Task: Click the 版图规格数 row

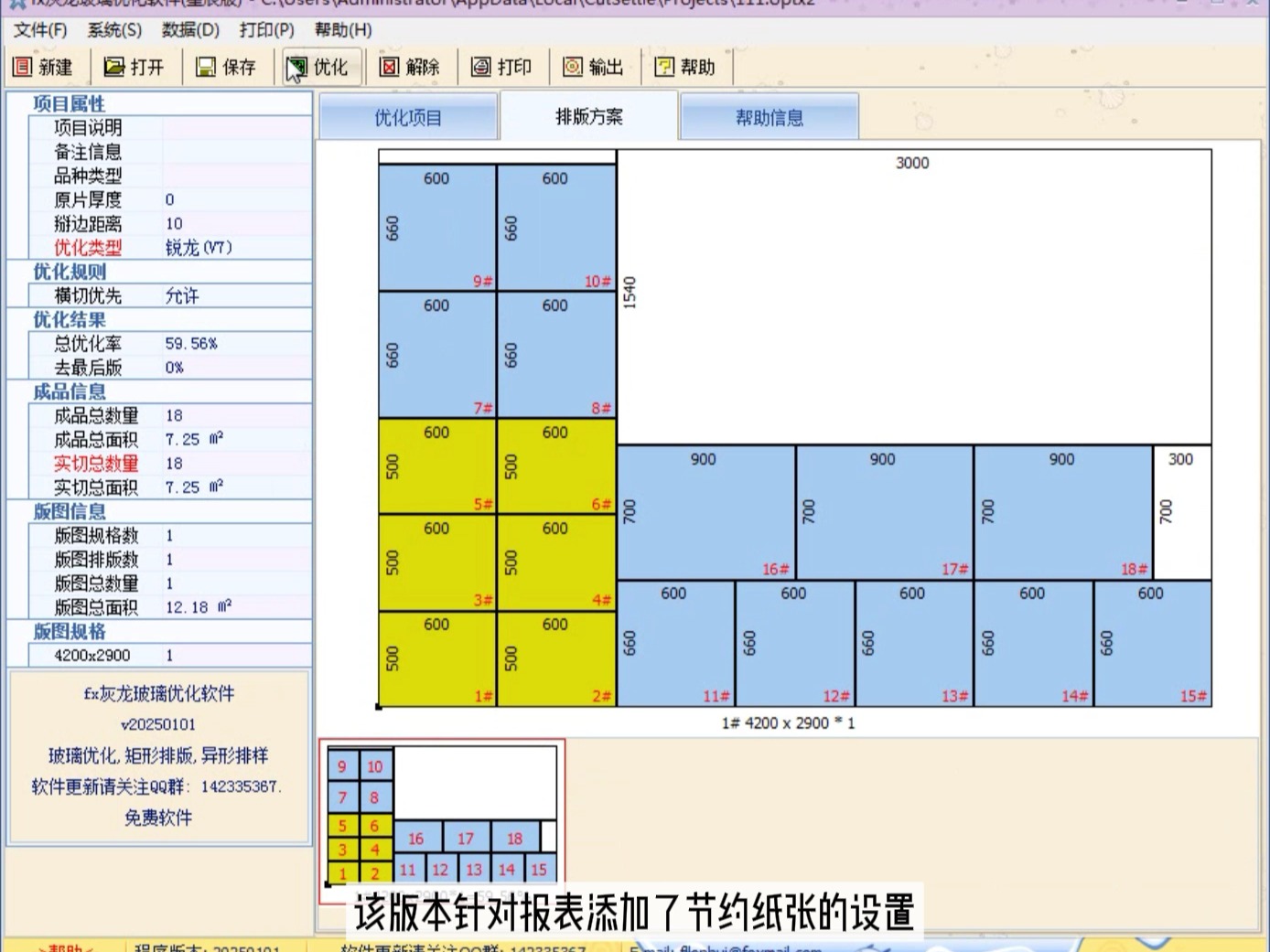Action: pos(170,535)
